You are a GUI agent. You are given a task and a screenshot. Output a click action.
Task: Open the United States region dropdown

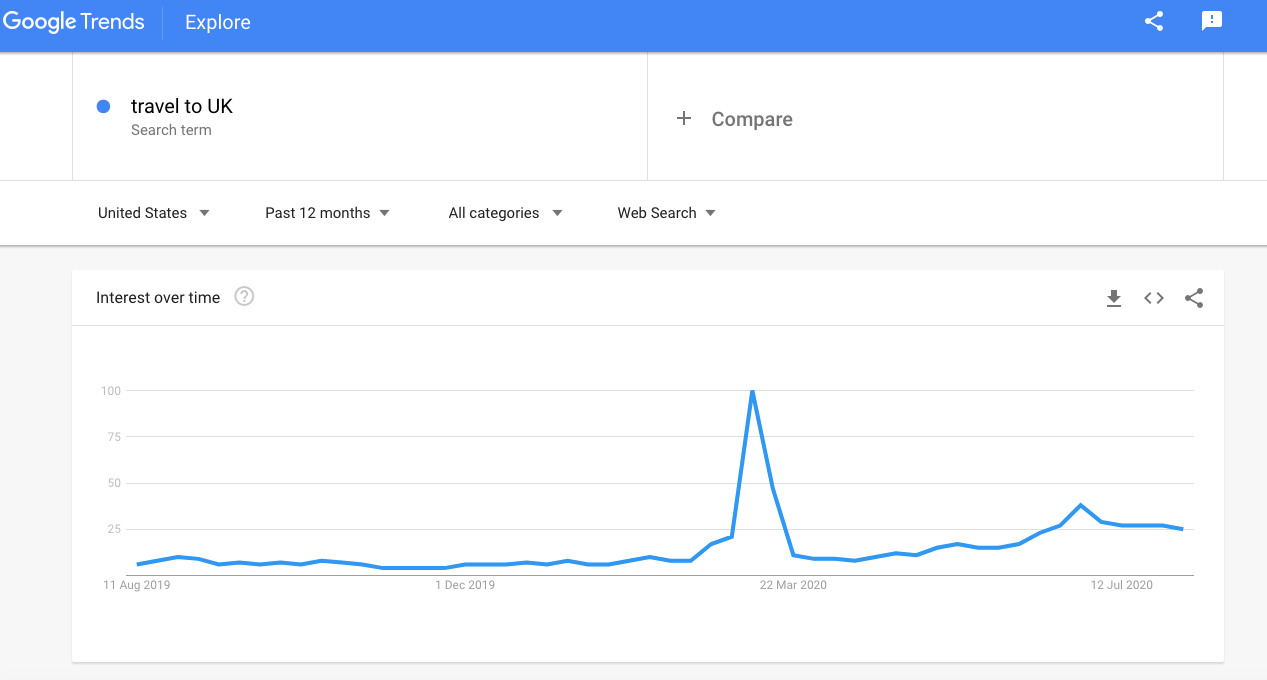153,213
